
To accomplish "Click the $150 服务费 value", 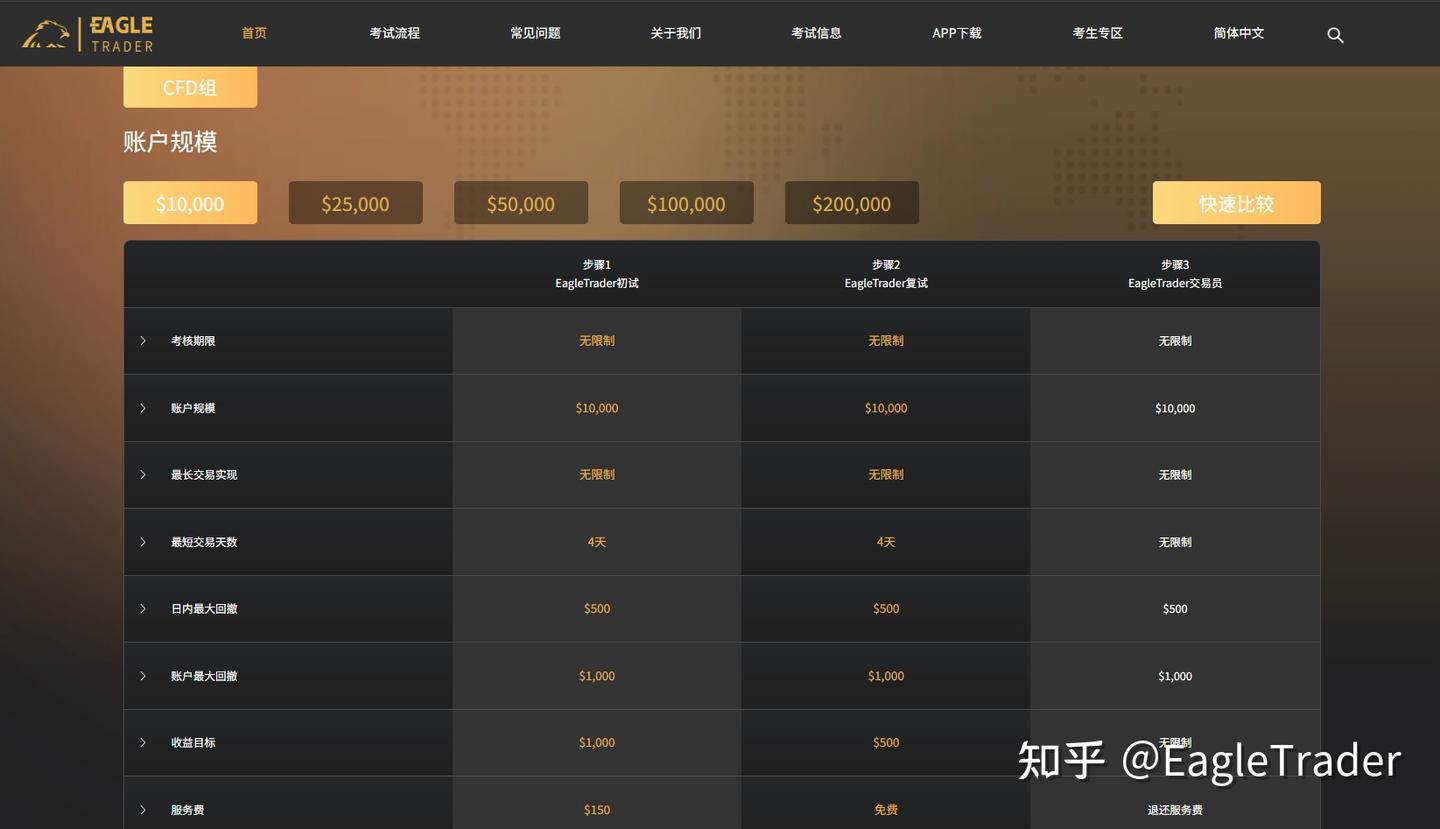I will (x=597, y=810).
